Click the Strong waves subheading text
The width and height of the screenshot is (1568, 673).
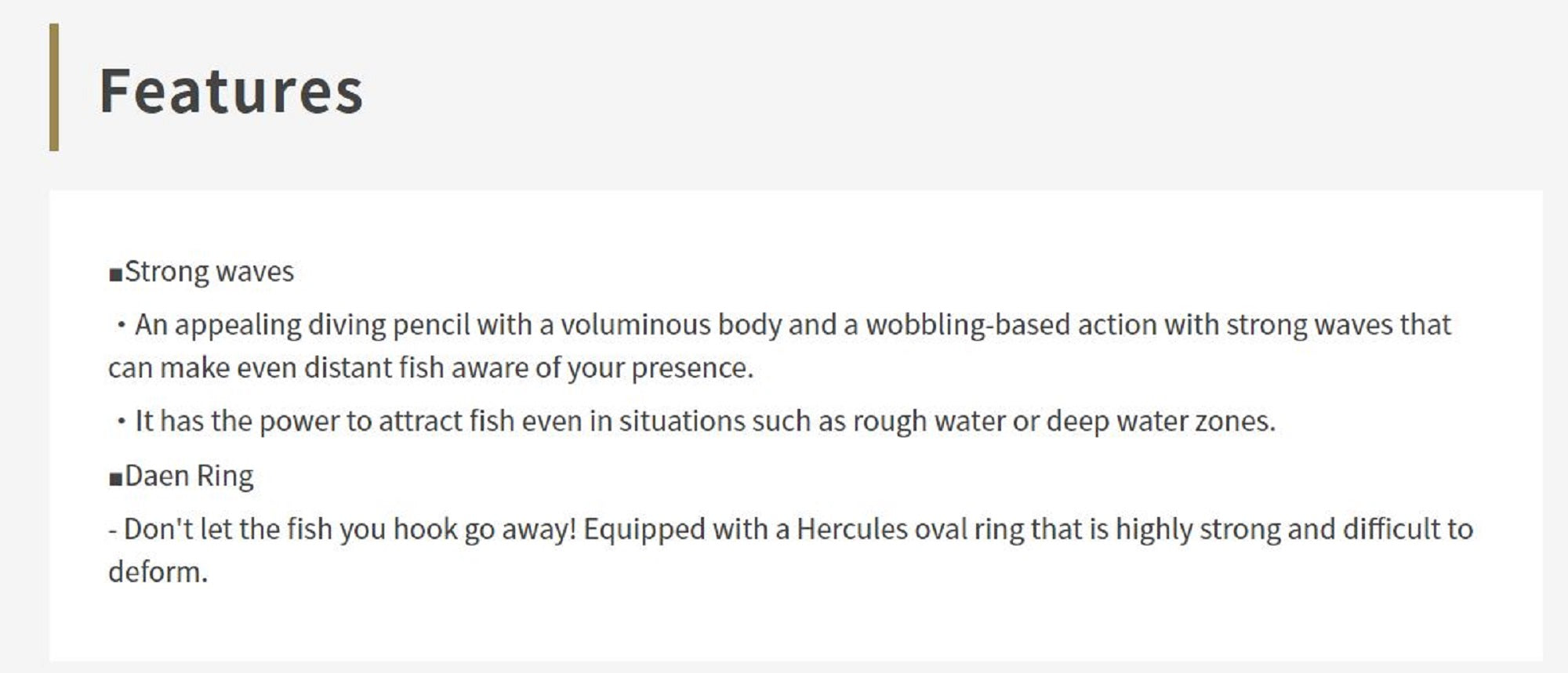point(209,272)
